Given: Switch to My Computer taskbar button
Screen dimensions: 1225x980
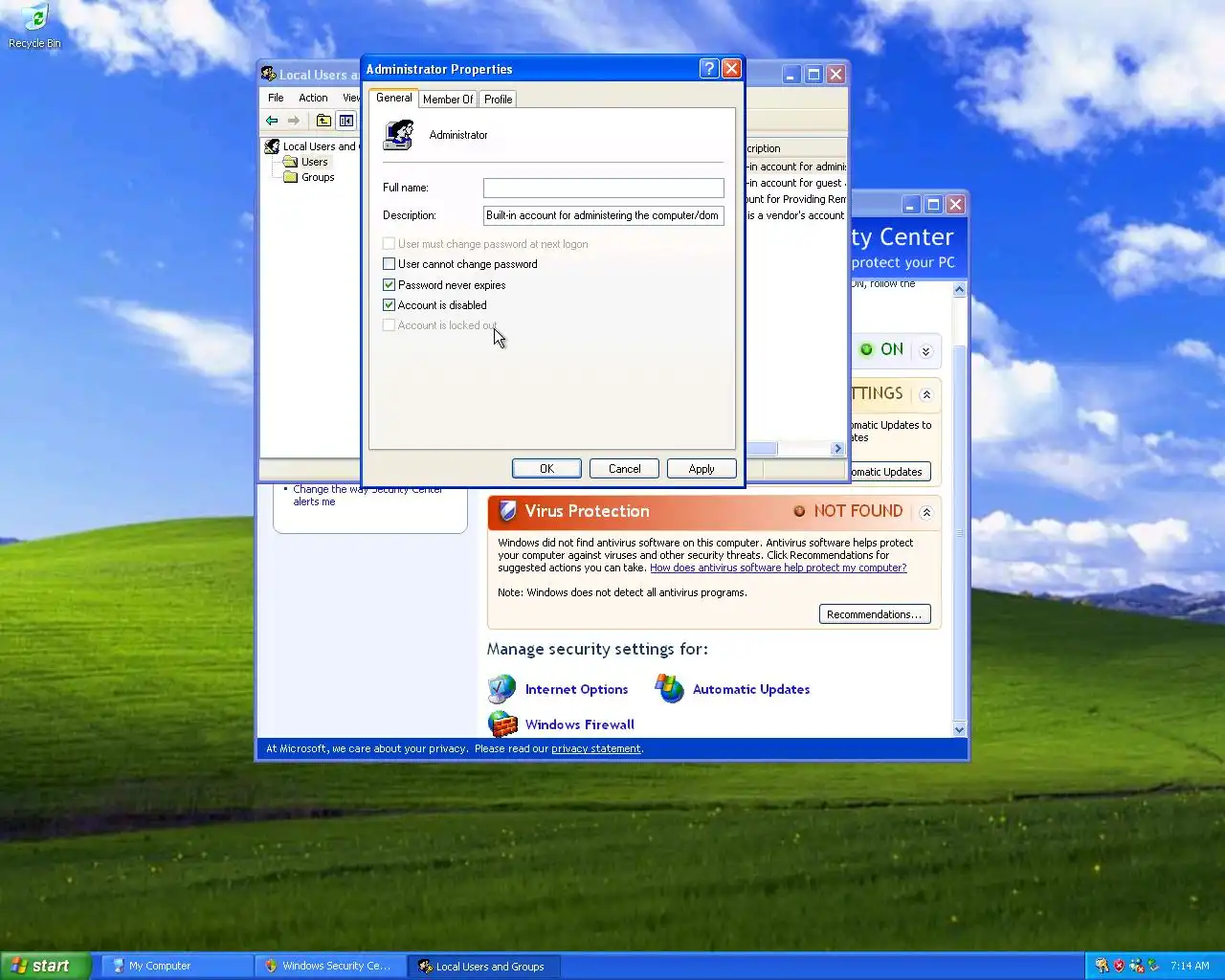Looking at the screenshot, I should click(177, 966).
